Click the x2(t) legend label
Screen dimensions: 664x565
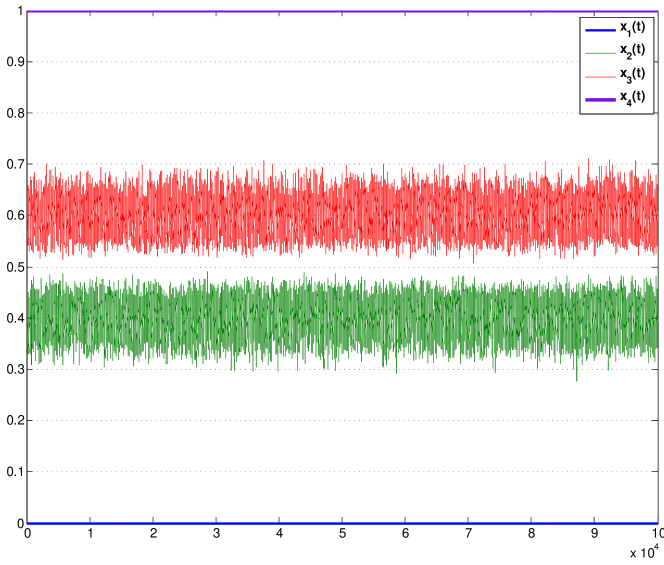coord(632,52)
